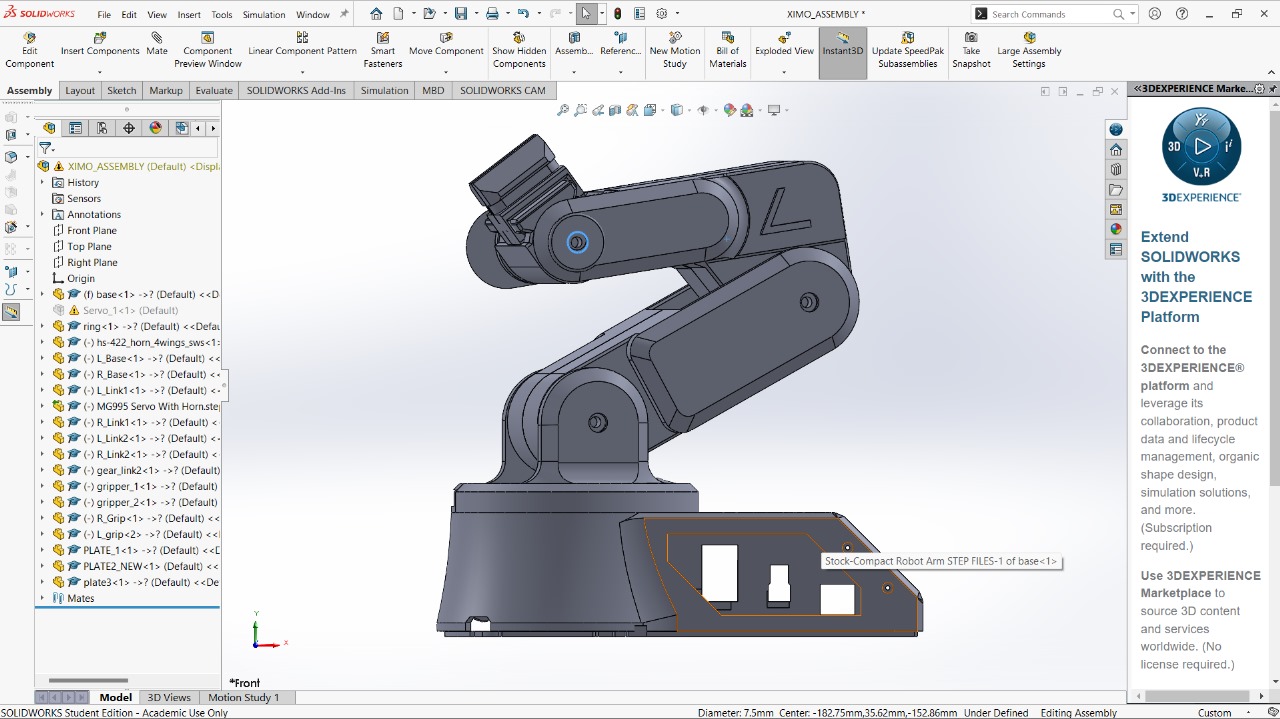Click Take Snapshot tool
Image resolution: width=1280 pixels, height=719 pixels.
pos(971,50)
